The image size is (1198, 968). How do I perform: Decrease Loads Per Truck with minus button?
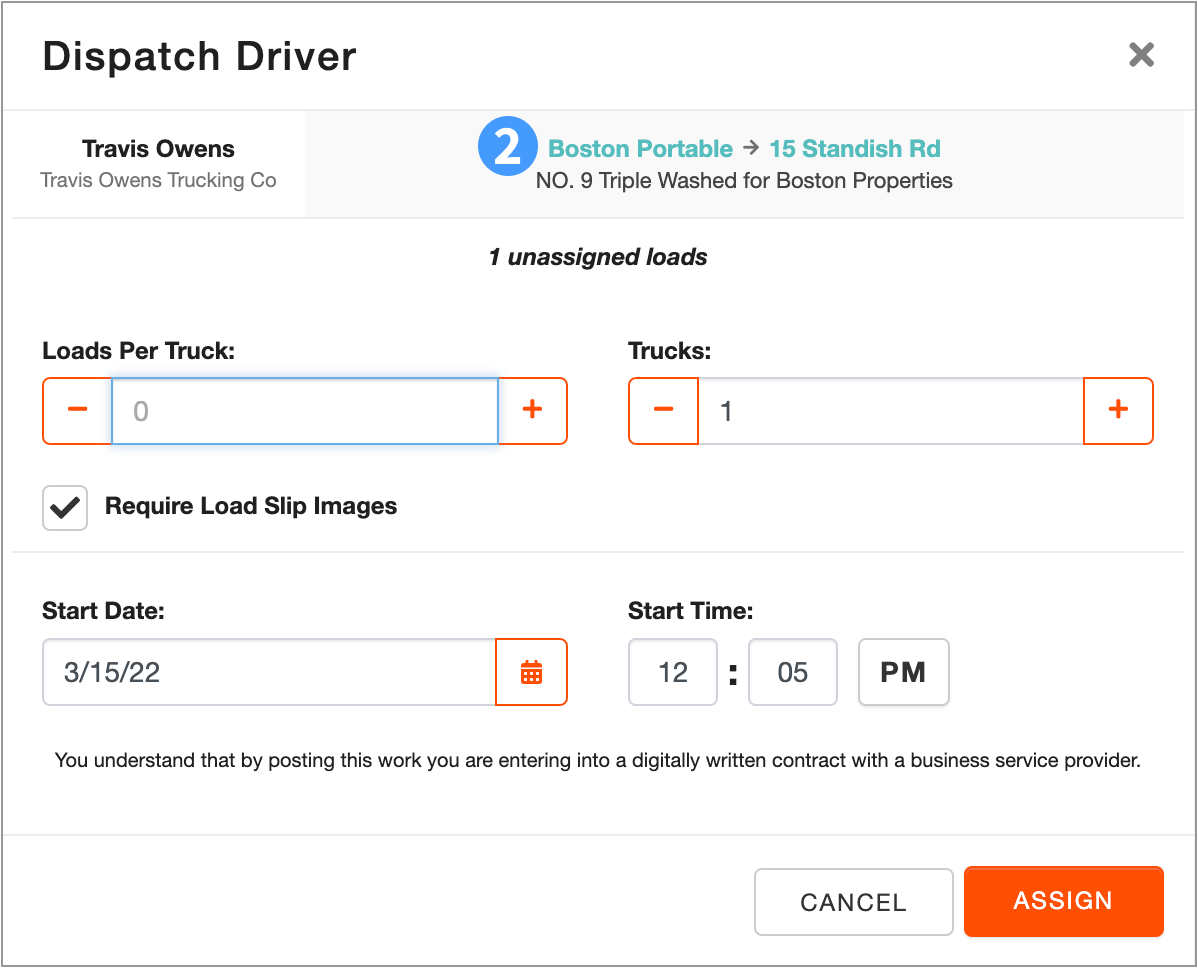(78, 410)
